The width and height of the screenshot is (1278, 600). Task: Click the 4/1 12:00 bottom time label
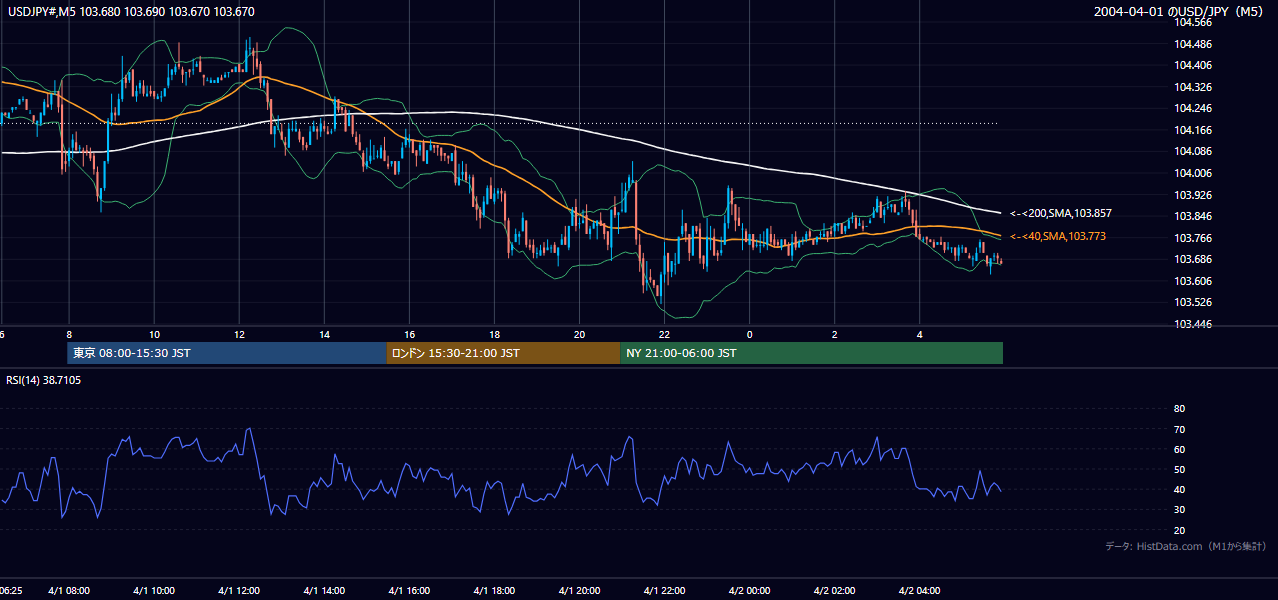pyautogui.click(x=239, y=590)
